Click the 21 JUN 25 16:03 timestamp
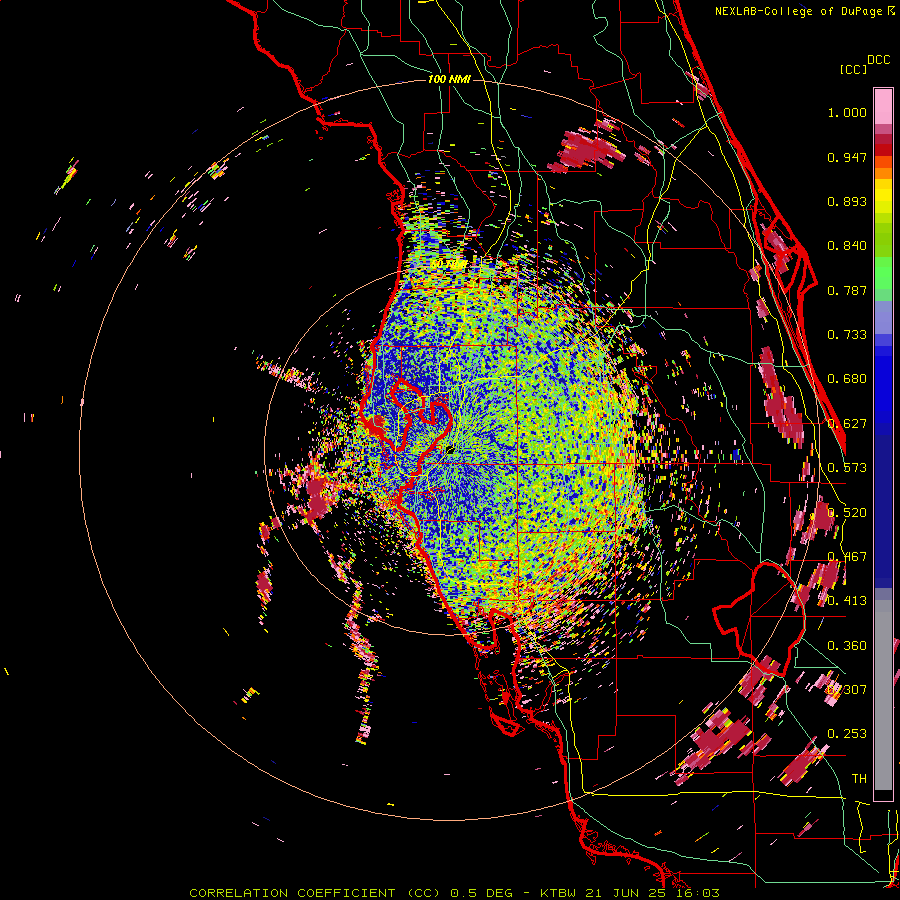This screenshot has height=900, width=900. click(652, 893)
